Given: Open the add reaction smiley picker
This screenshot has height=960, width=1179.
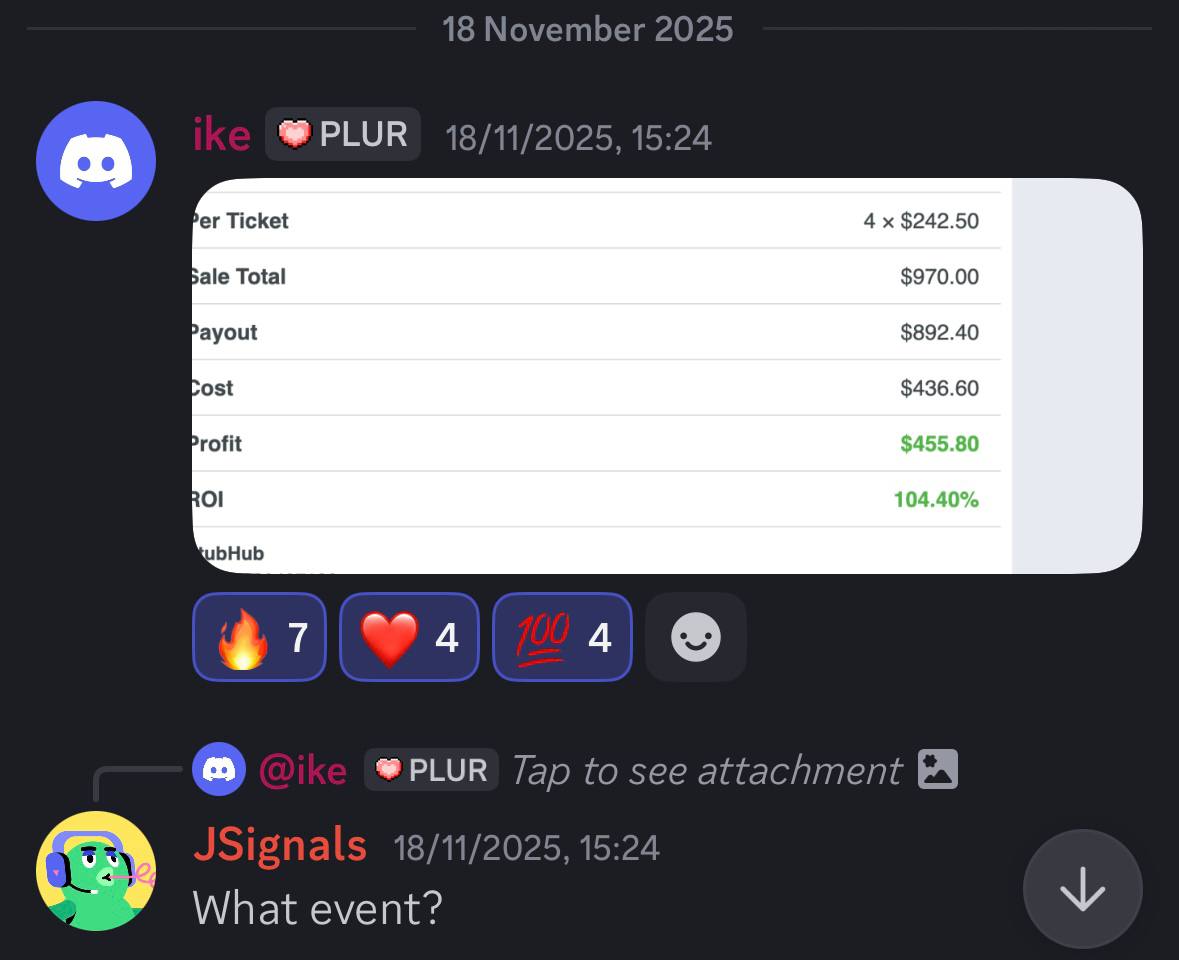Looking at the screenshot, I should (696, 637).
